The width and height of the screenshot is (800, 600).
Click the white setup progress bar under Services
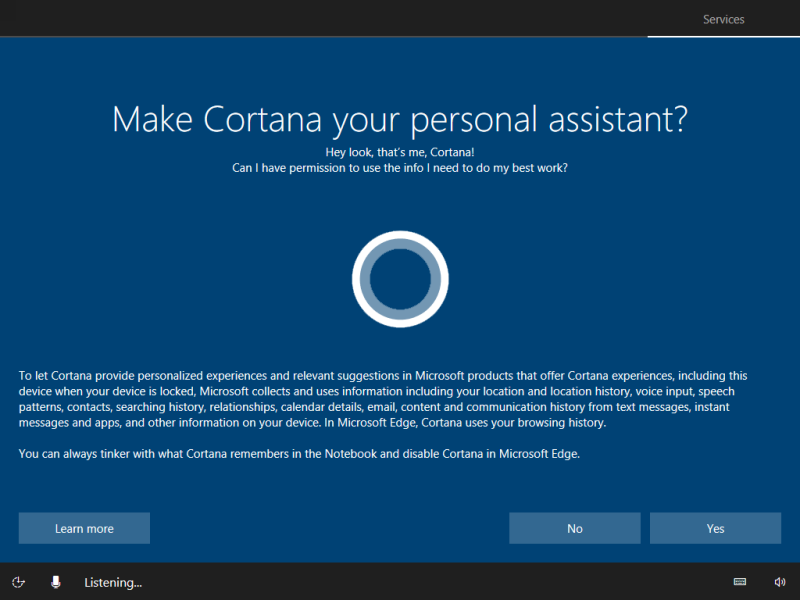pos(723,36)
